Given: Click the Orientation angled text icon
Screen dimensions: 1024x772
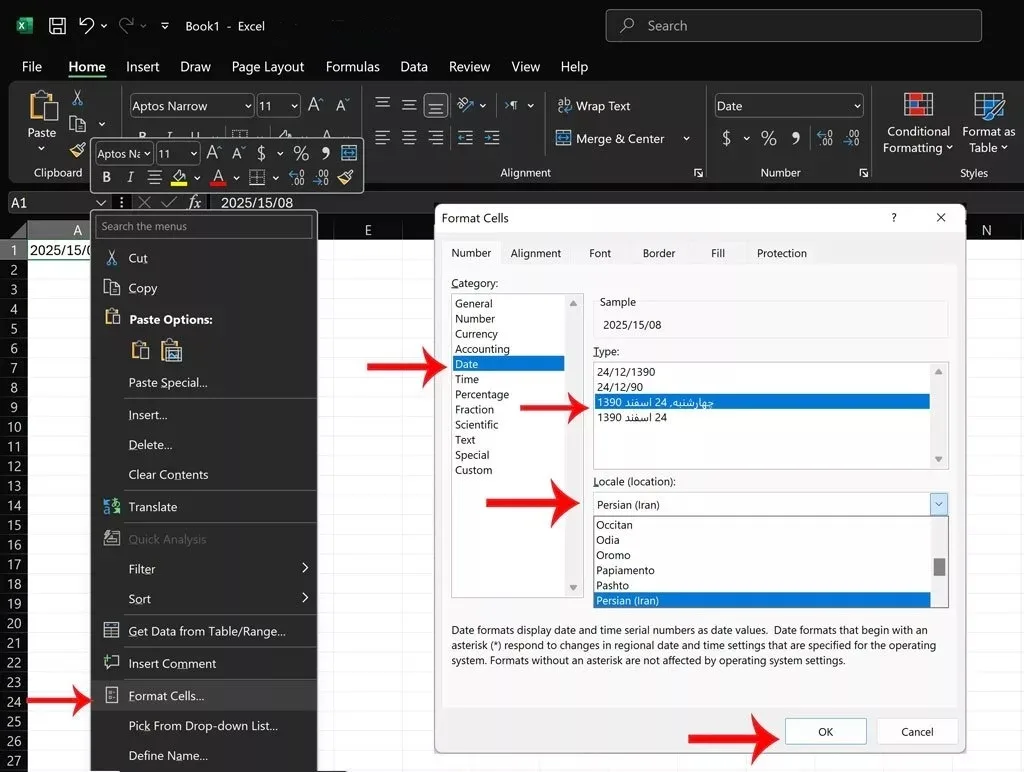Looking at the screenshot, I should point(465,105).
